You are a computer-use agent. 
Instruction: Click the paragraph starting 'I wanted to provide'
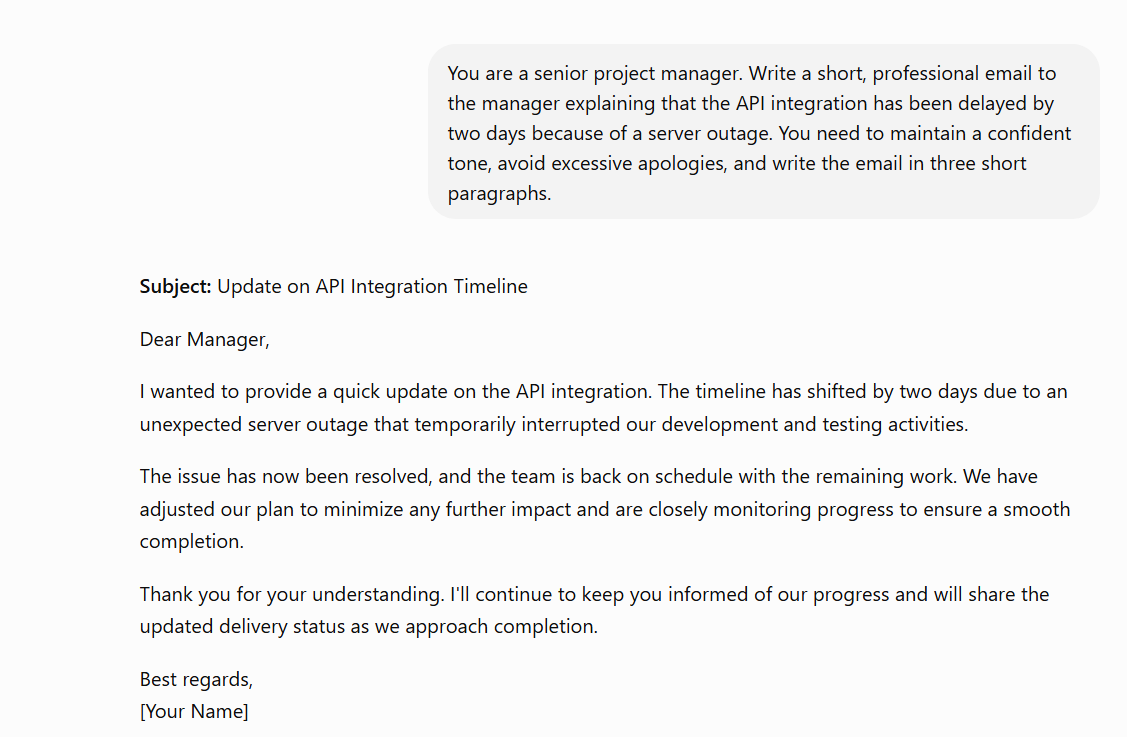coord(604,408)
